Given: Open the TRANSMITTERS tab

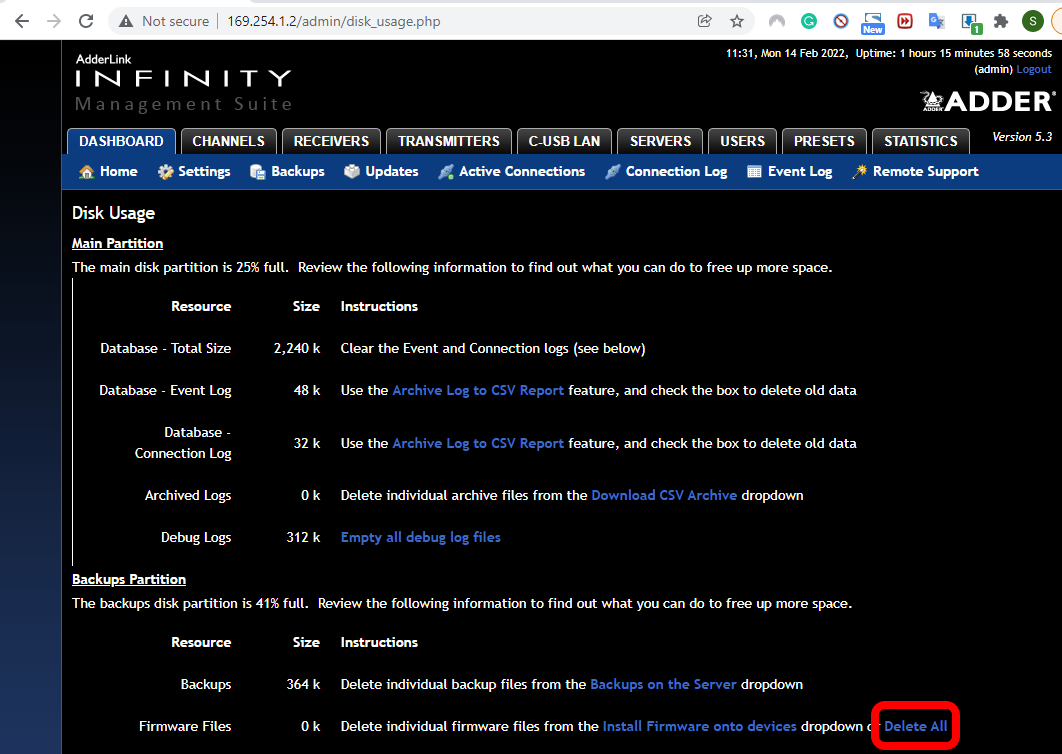Looking at the screenshot, I should (x=448, y=142).
